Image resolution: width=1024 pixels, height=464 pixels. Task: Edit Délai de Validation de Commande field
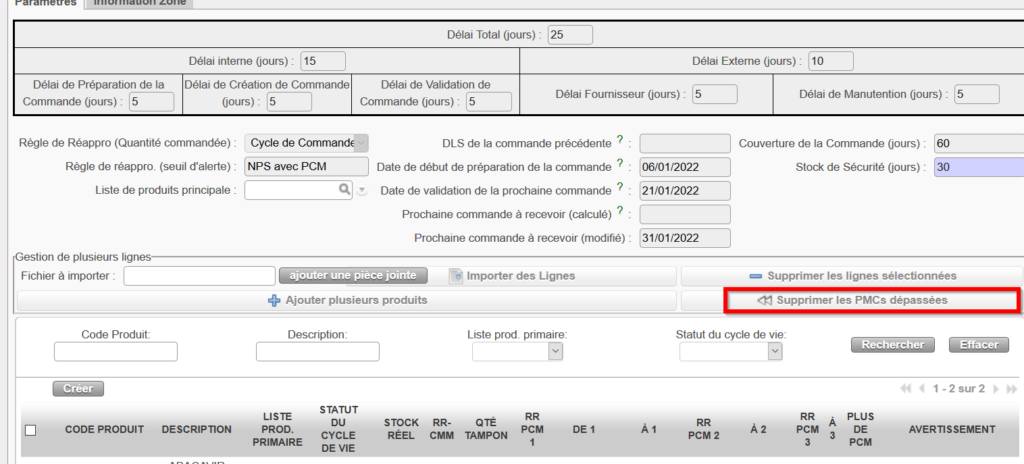pyautogui.click(x=489, y=101)
